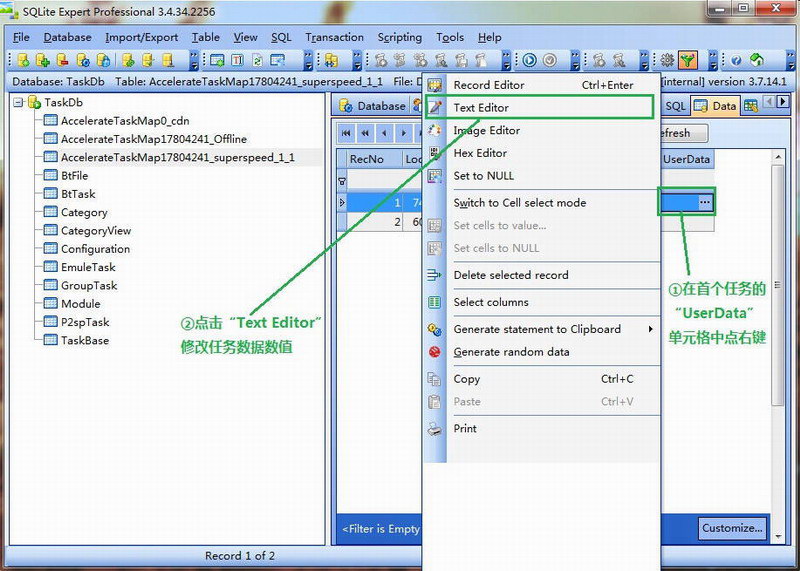Click the filter funnel icon in toolbar
Image resolution: width=800 pixels, height=571 pixels.
pos(688,61)
